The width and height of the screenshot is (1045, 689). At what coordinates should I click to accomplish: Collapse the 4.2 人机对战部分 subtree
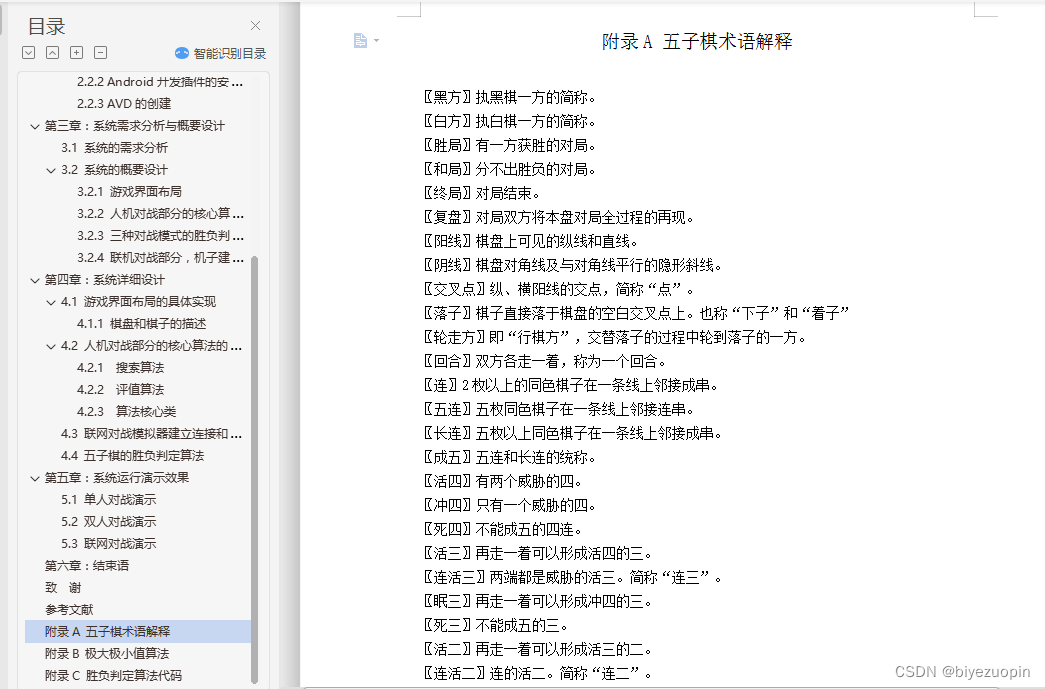tap(49, 345)
